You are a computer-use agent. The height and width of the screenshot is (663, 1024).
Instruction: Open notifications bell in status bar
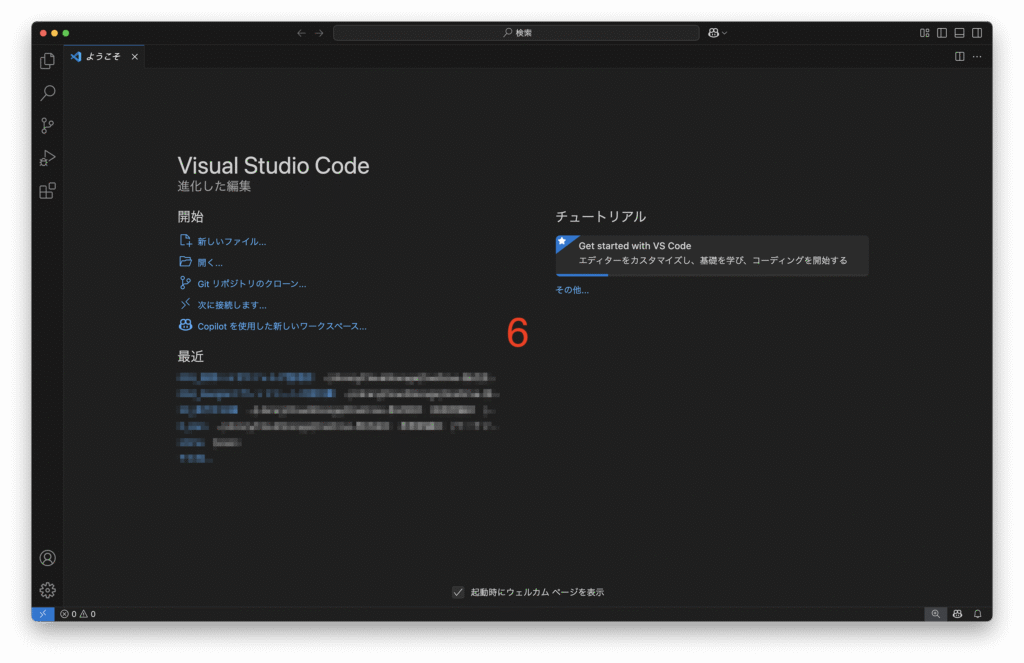click(978, 614)
